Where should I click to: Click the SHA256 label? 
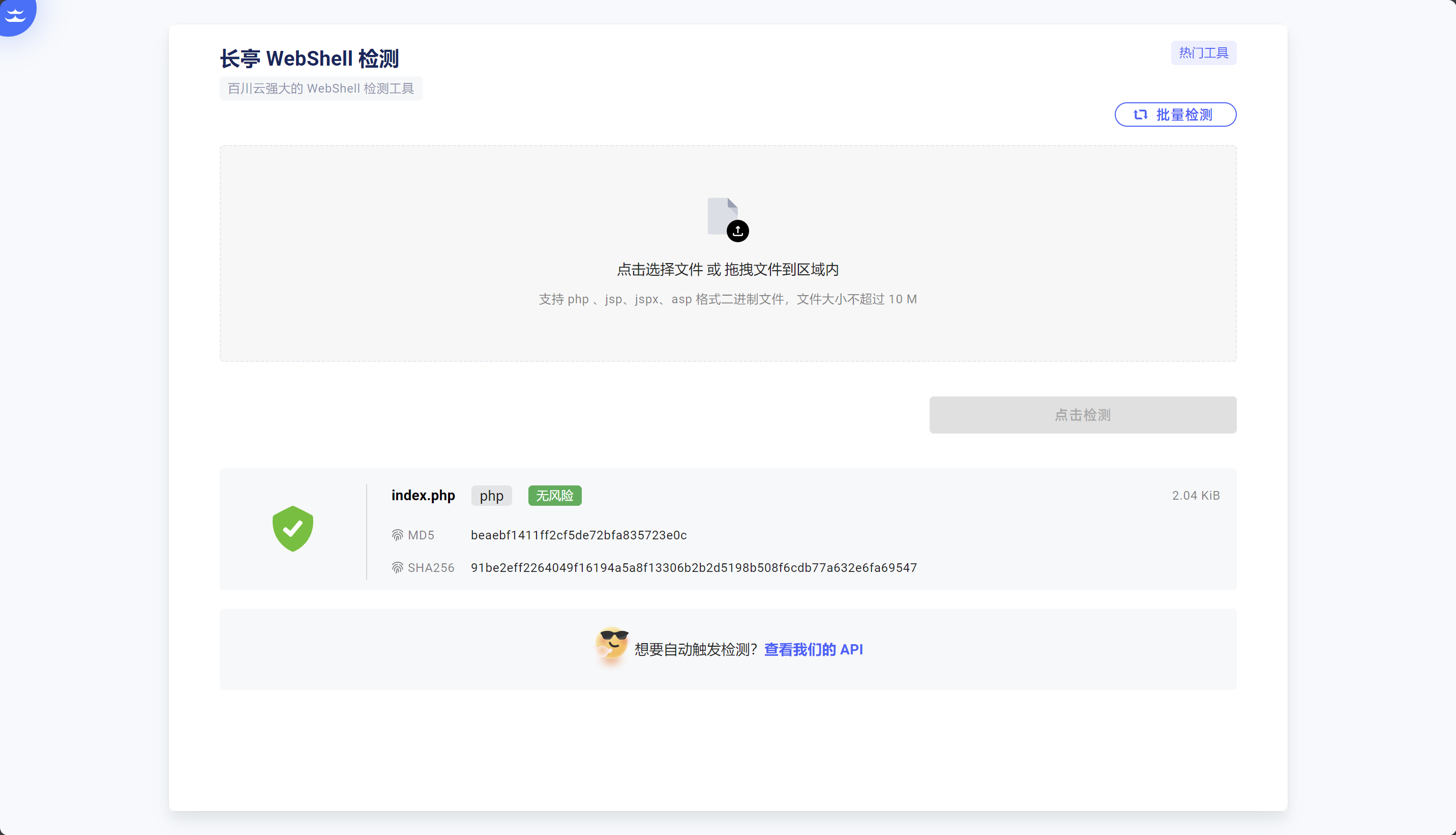click(x=431, y=568)
